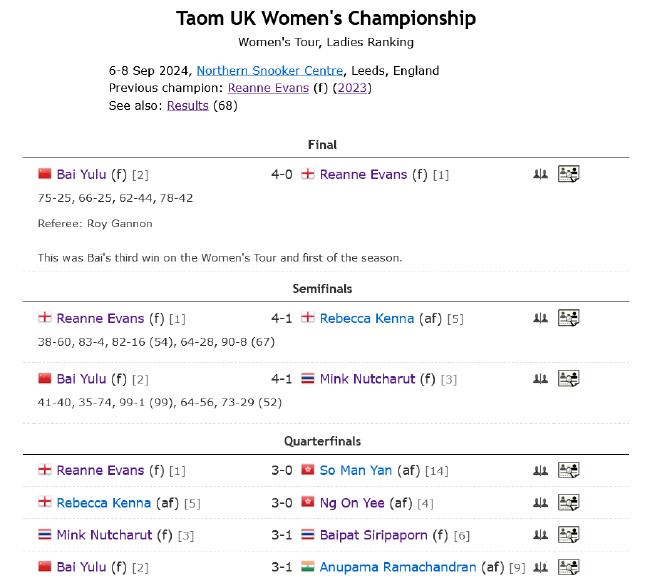Open Anupama Ramachandran's player page
The height and width of the screenshot is (583, 650).
click(x=398, y=567)
